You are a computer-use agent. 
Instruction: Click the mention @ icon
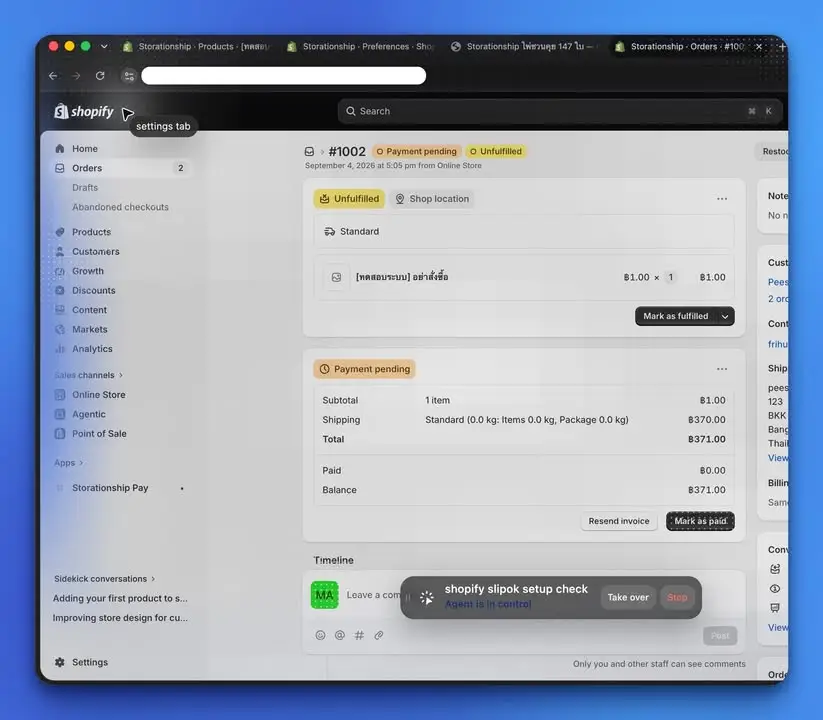pos(340,636)
